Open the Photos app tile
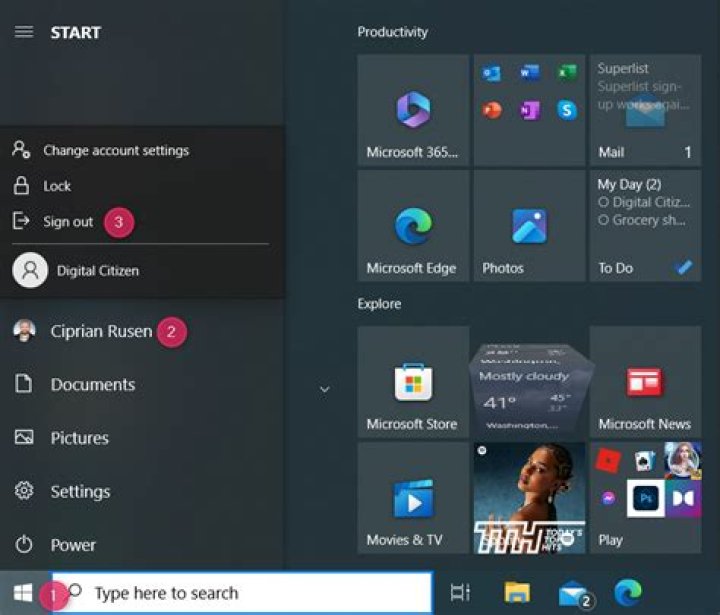This screenshot has width=720, height=615. coord(528,226)
